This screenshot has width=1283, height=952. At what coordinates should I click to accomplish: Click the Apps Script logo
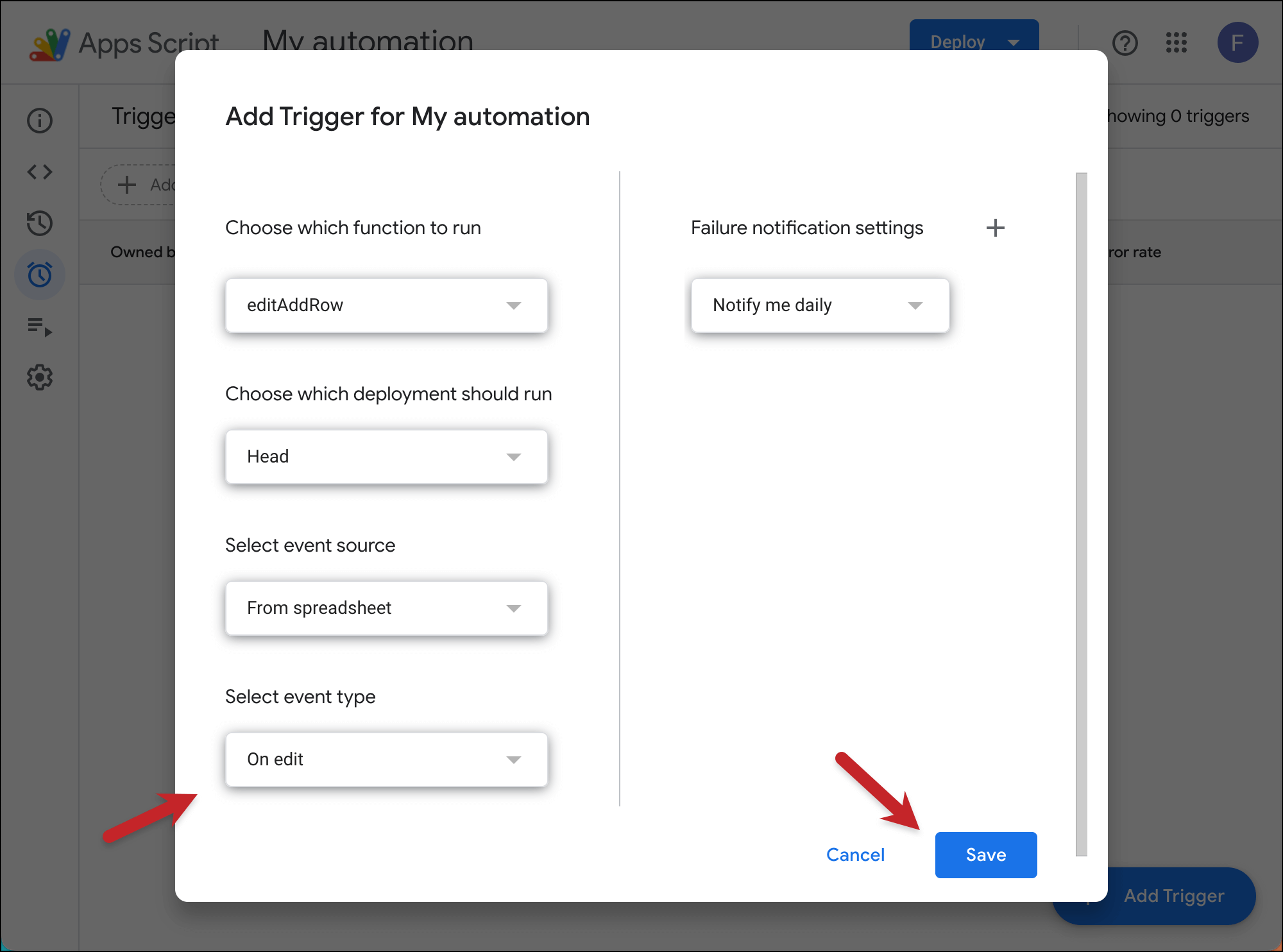50,44
